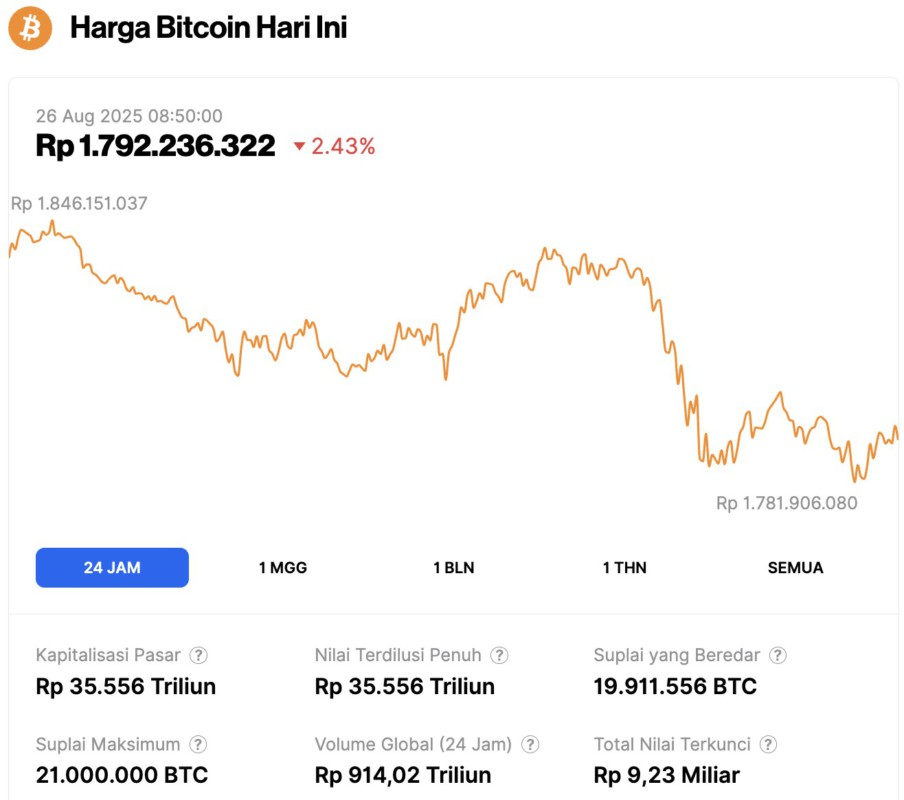Image resolution: width=904 pixels, height=800 pixels.
Task: Open the Volume Global help icon
Action: [531, 744]
